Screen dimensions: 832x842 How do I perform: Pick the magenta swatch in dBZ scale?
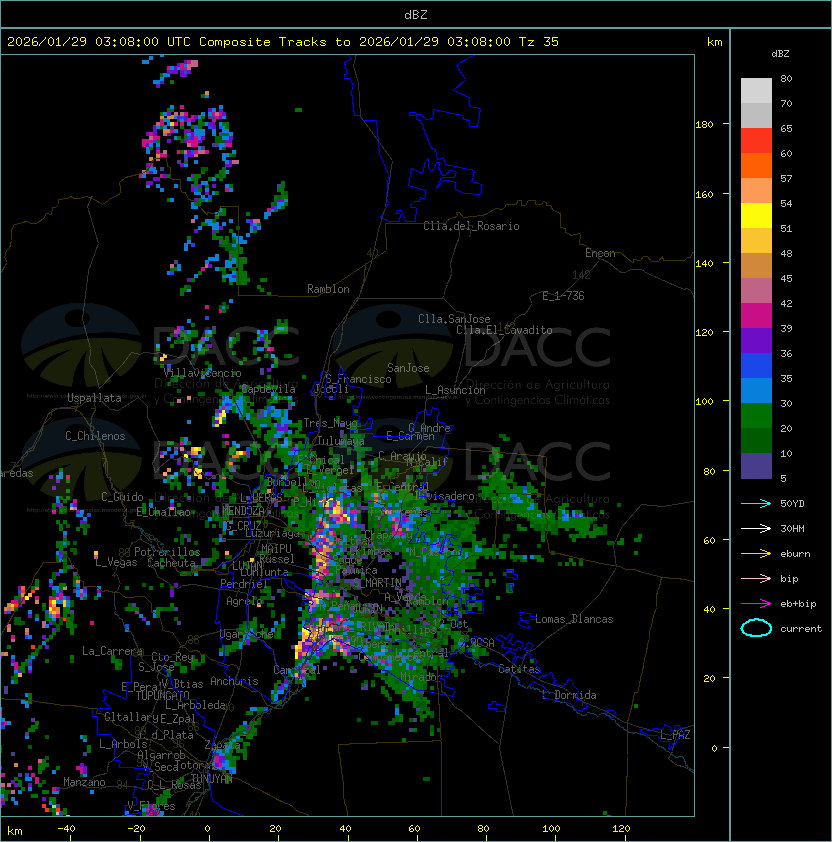(756, 316)
